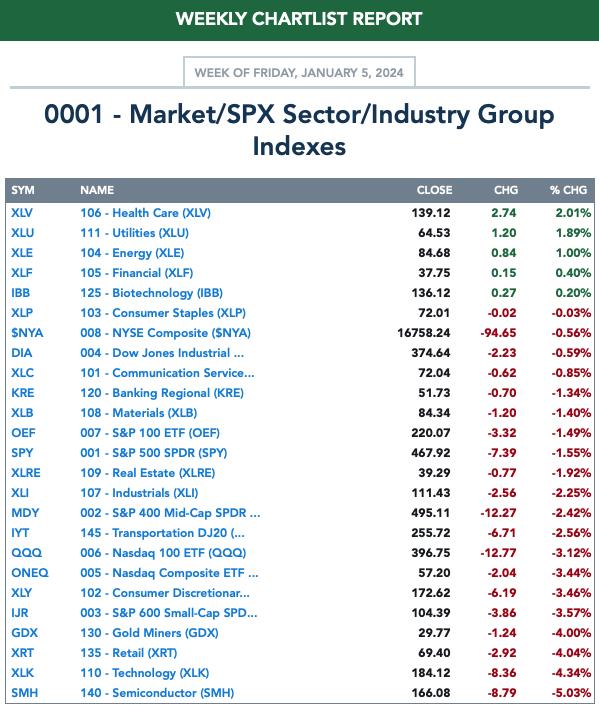This screenshot has height=708, width=599.
Task: Open 140 - Semiconductor (SMH) chart
Action: [x=157, y=693]
